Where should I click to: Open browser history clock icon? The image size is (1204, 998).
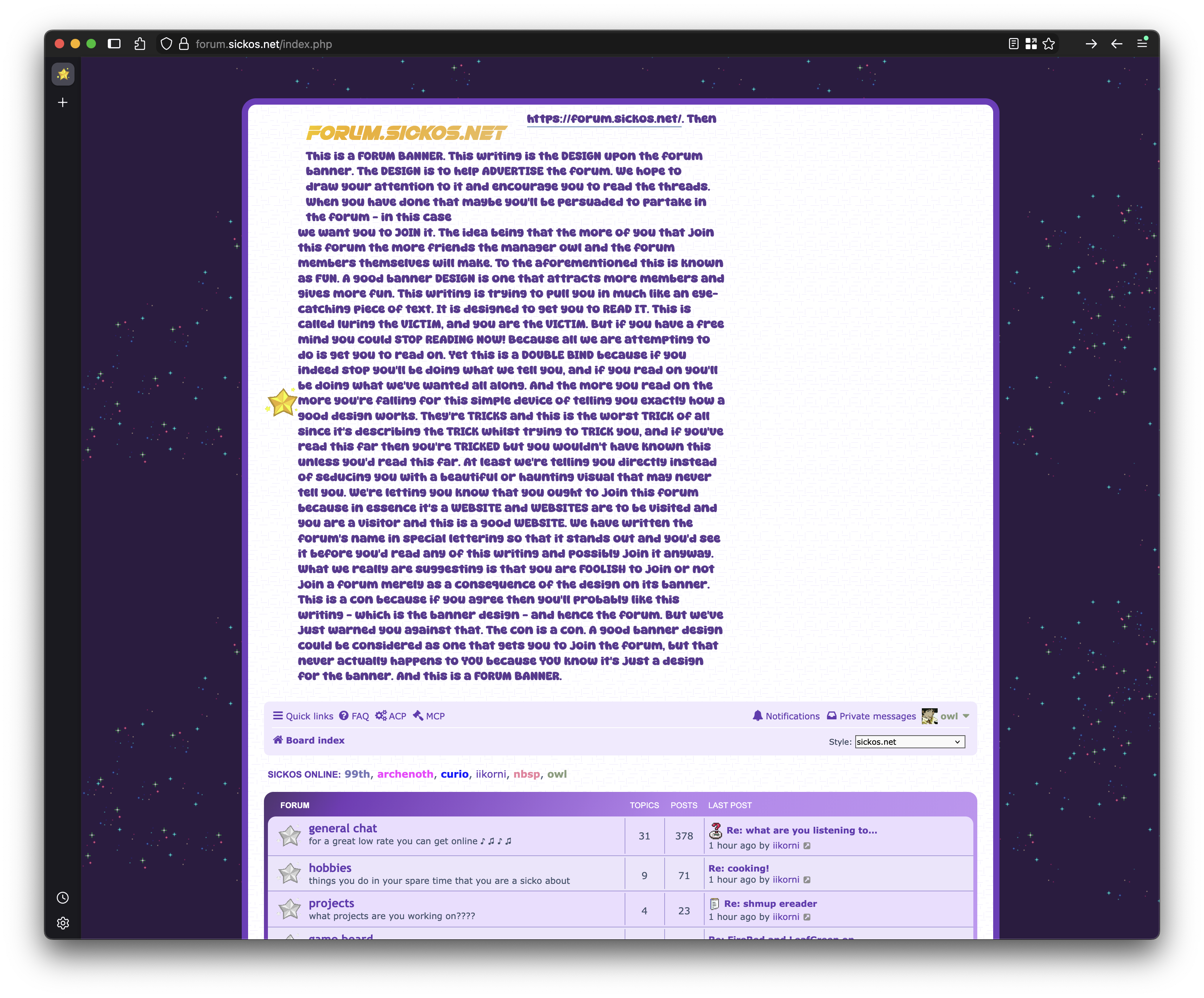[x=63, y=898]
